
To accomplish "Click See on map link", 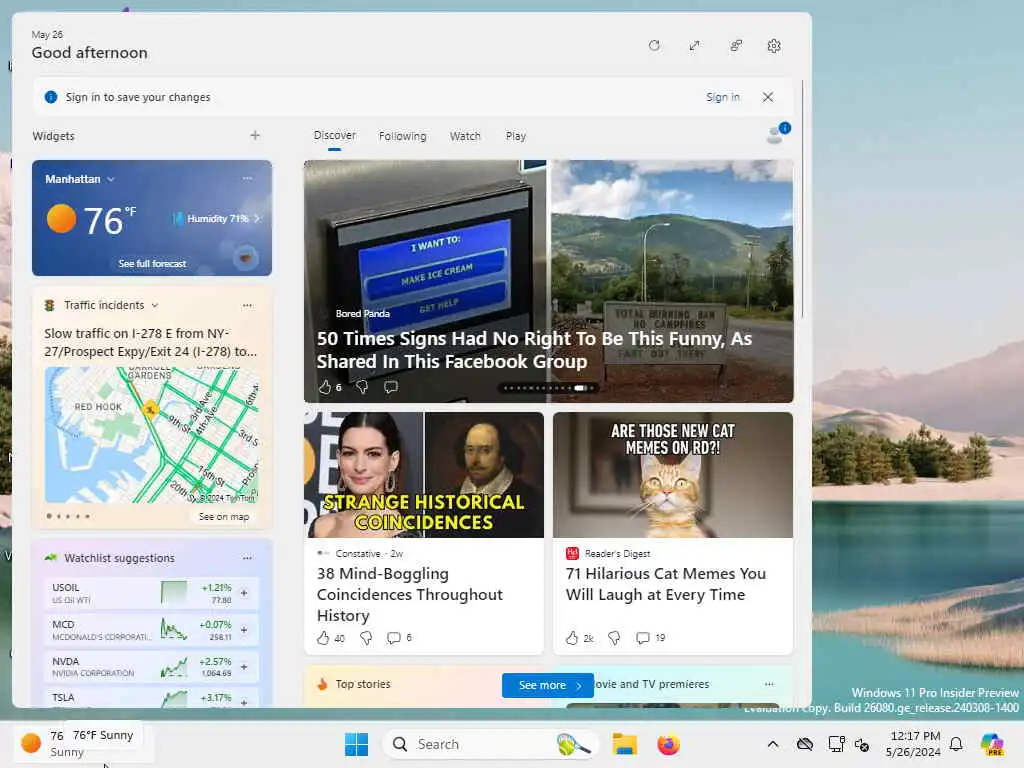I will click(x=223, y=517).
